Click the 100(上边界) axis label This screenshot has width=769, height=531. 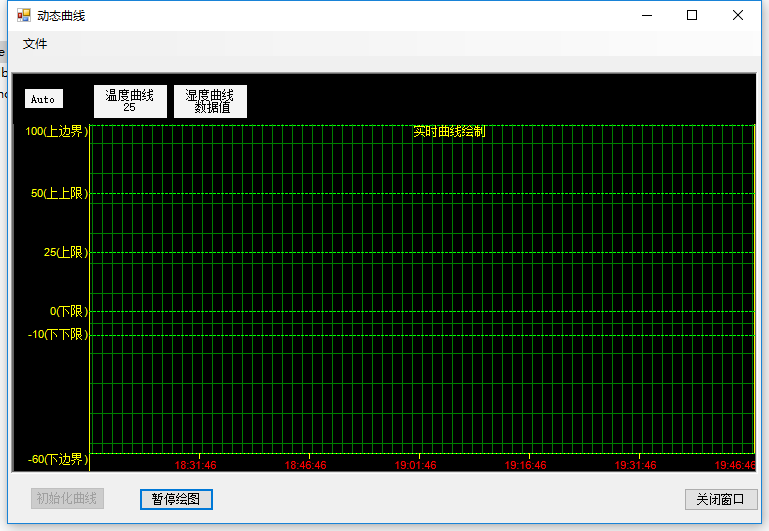(x=56, y=131)
